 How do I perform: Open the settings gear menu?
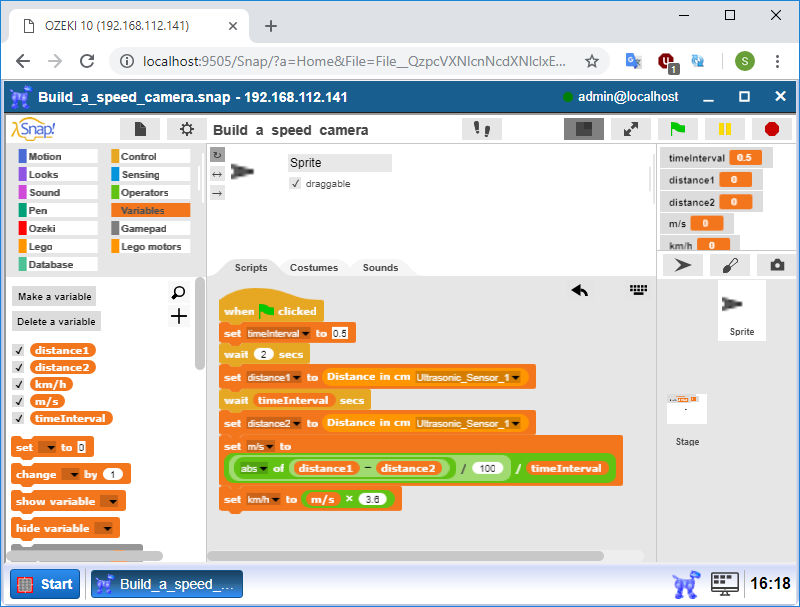coord(186,129)
